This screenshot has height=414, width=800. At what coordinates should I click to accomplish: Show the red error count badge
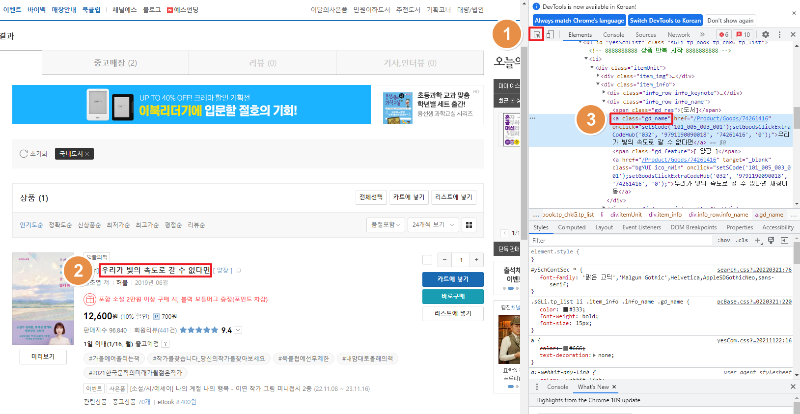[724, 34]
